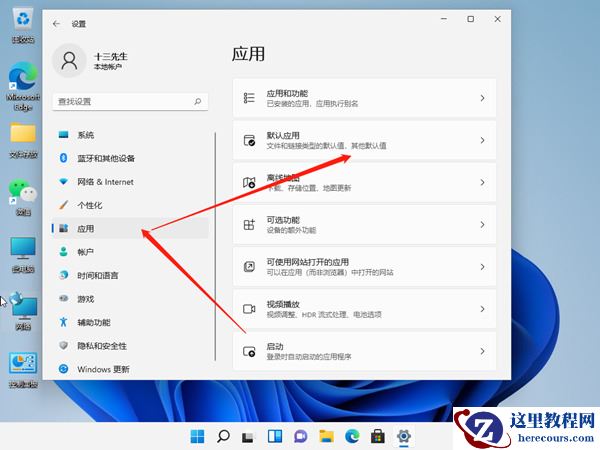Select the WeChat desktop shortcut

pyautogui.click(x=23, y=197)
